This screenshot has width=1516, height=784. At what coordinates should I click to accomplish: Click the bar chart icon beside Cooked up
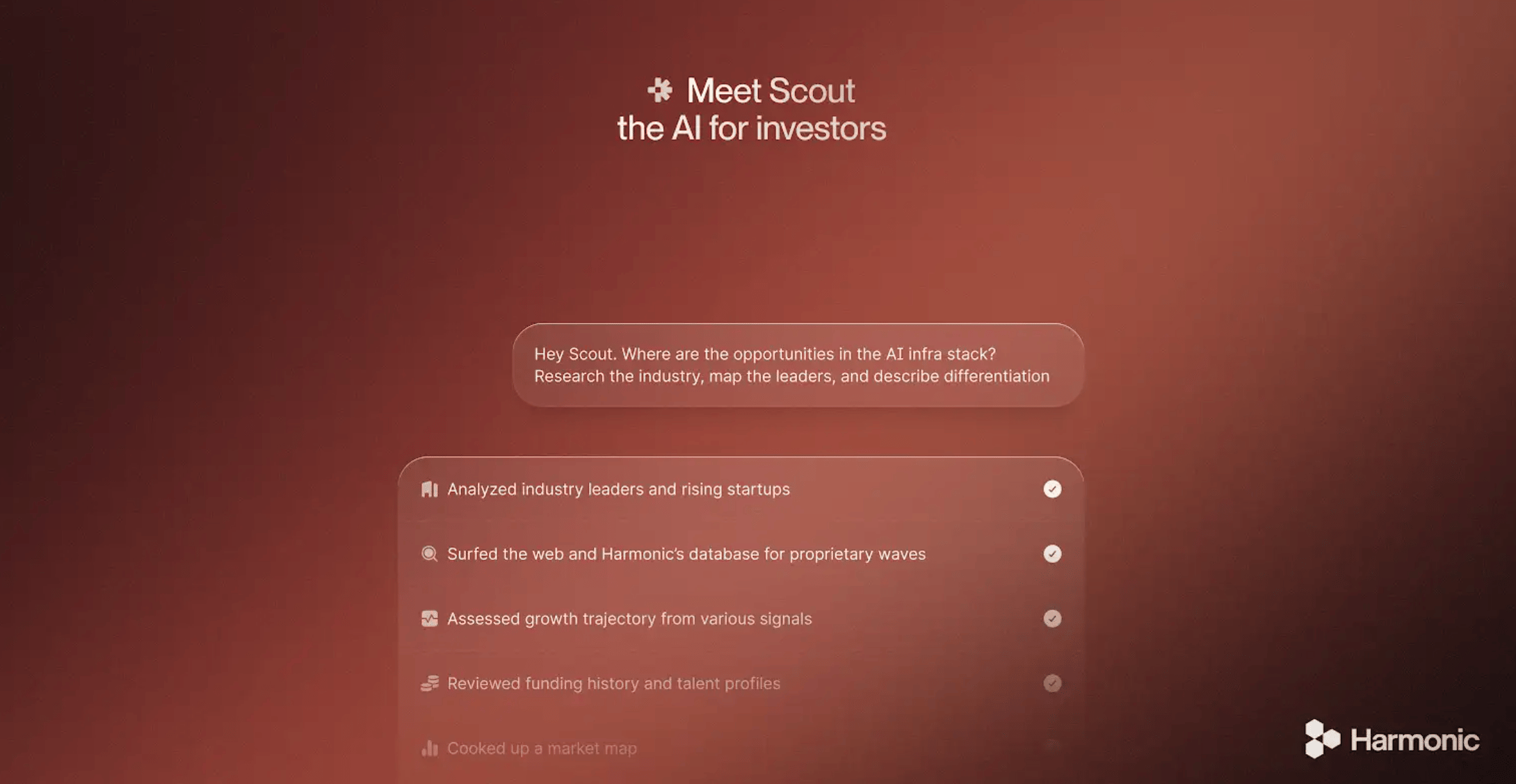click(x=430, y=748)
